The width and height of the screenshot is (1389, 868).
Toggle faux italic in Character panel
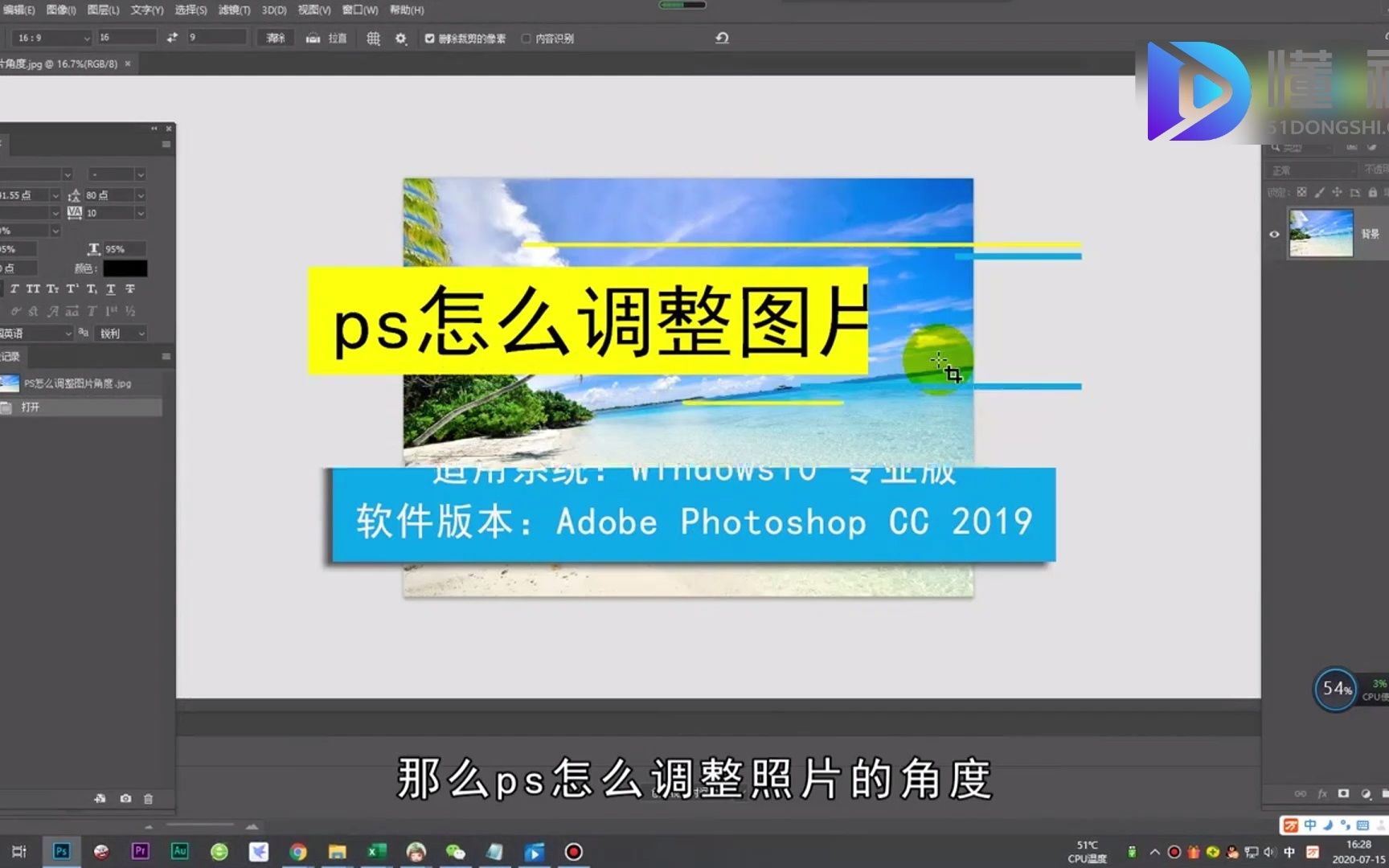pos(14,289)
